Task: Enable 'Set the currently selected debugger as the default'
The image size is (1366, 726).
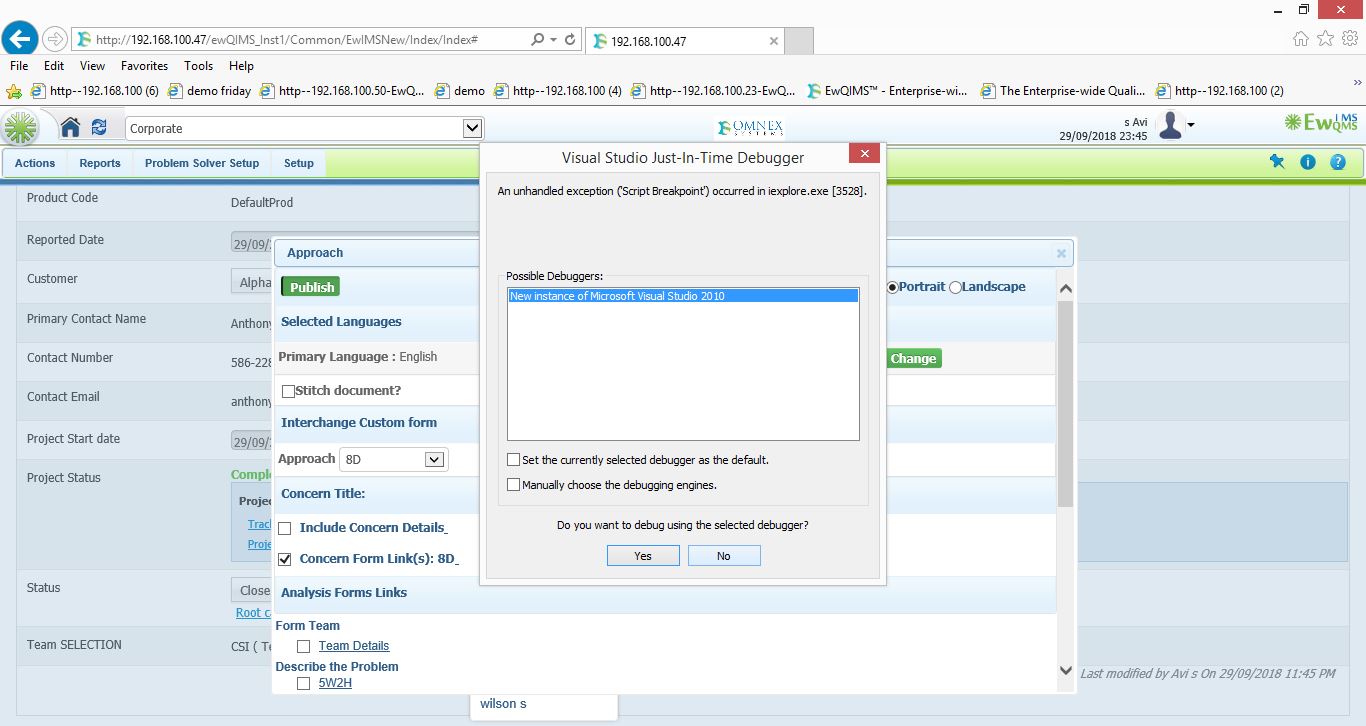Action: click(x=514, y=460)
